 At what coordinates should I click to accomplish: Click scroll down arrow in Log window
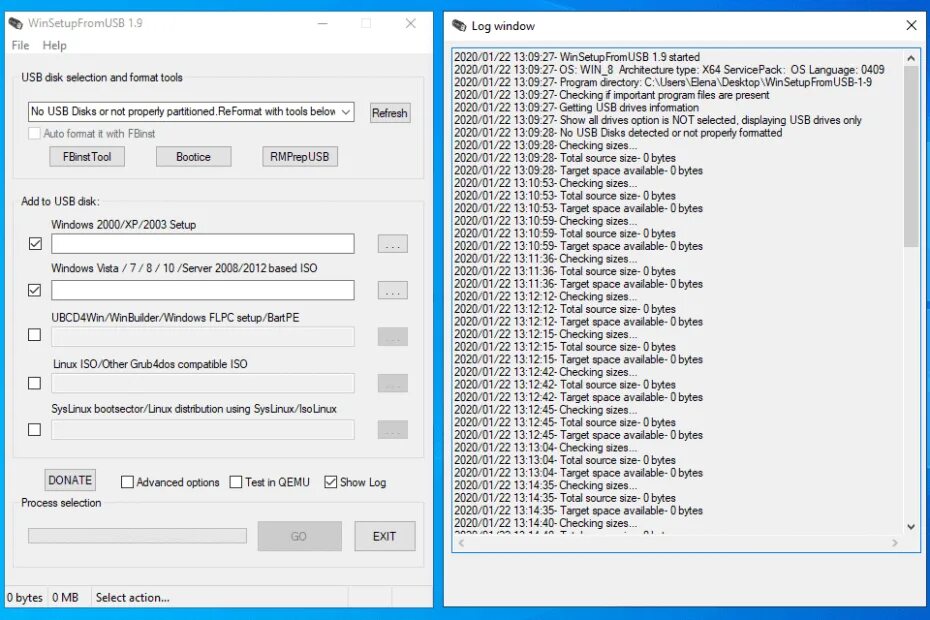tap(911, 527)
